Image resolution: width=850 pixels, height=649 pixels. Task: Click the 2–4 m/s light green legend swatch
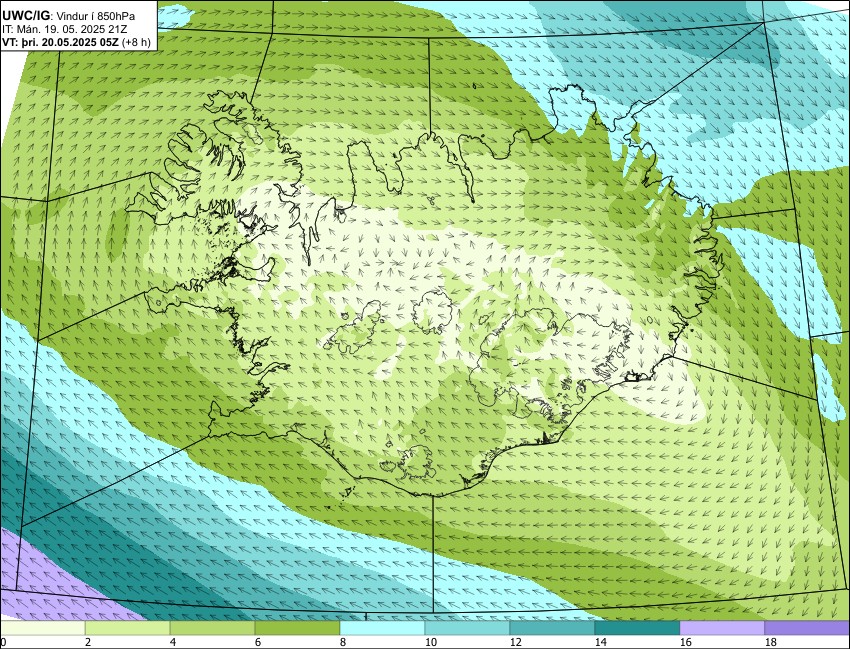tap(127, 628)
